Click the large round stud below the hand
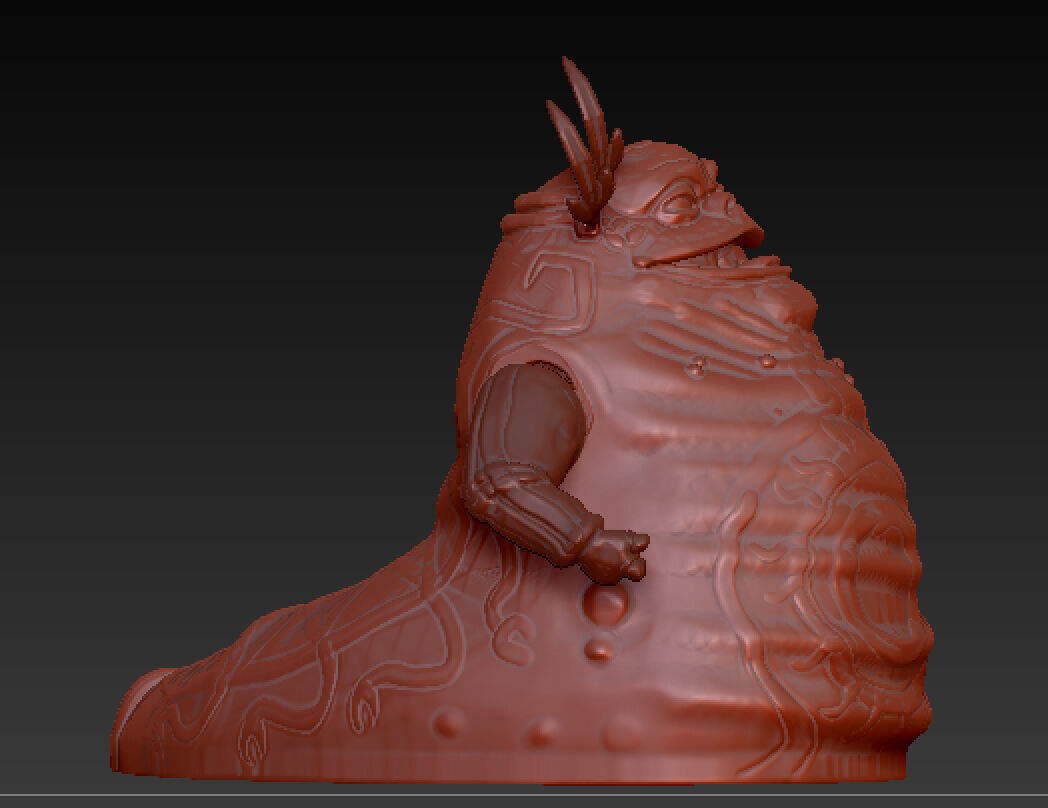Image resolution: width=1048 pixels, height=808 pixels. [x=606, y=603]
